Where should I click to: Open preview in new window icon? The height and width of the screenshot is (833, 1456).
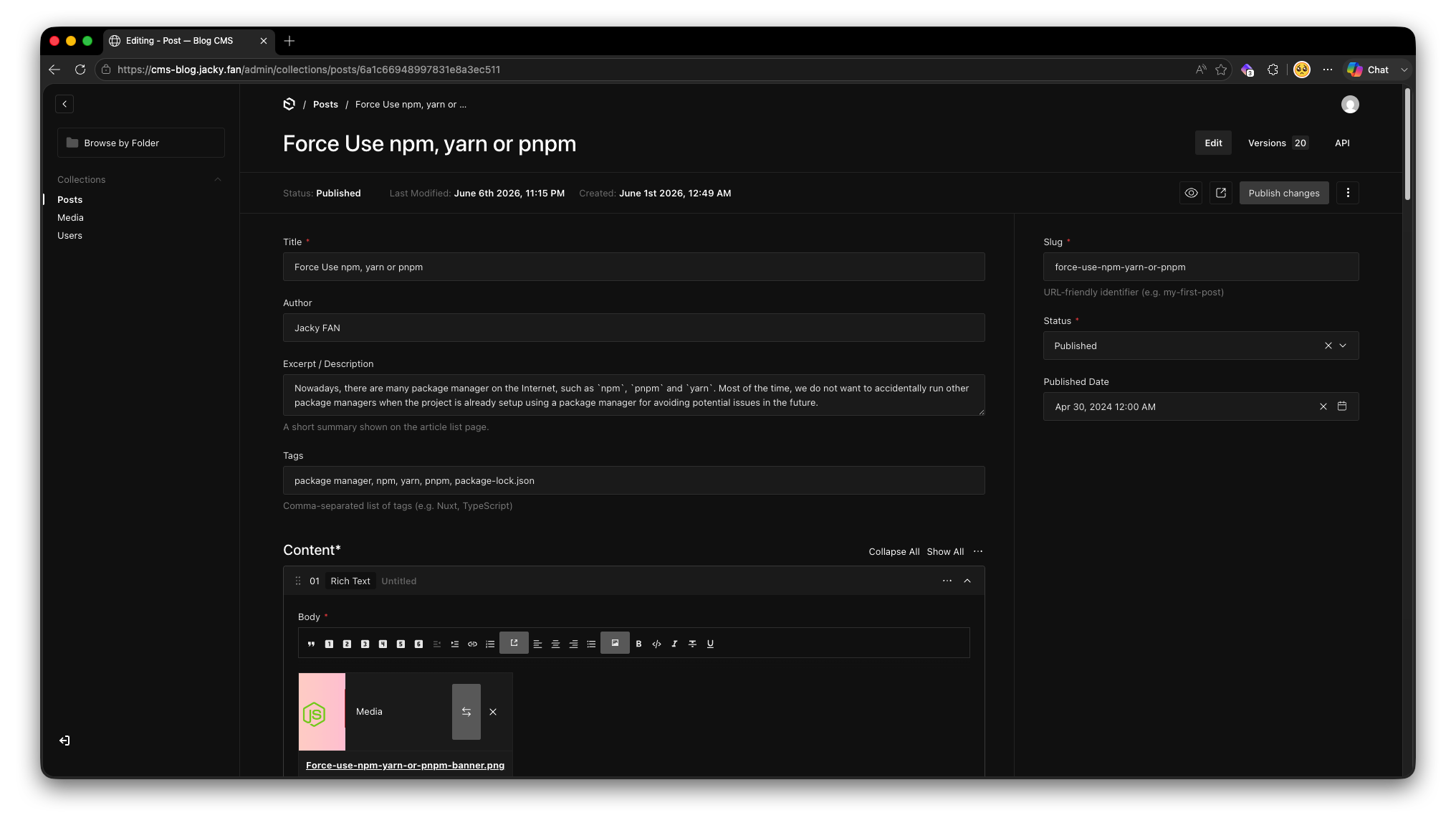tap(1221, 193)
